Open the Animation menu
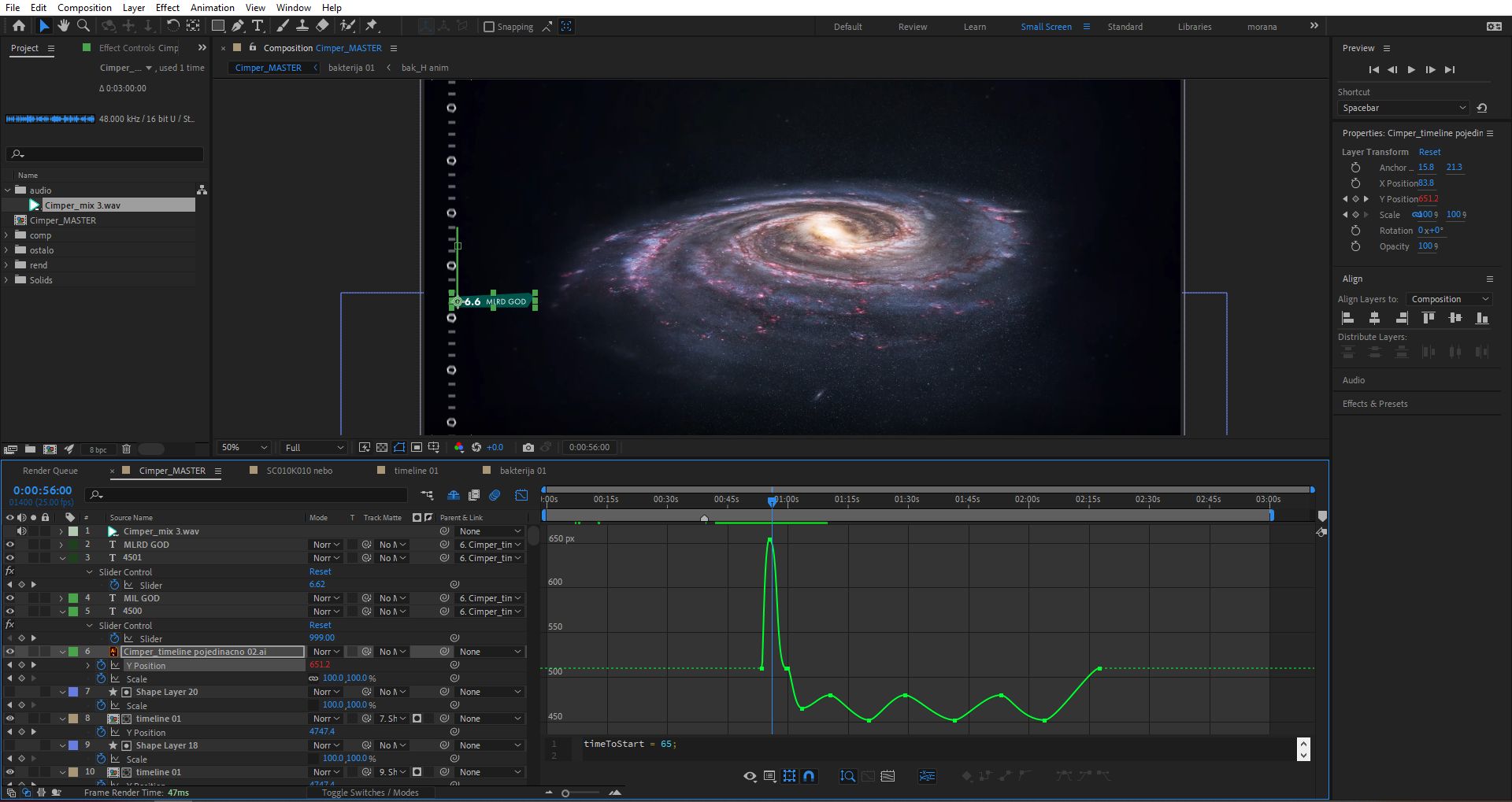This screenshot has width=1512, height=802. click(213, 8)
